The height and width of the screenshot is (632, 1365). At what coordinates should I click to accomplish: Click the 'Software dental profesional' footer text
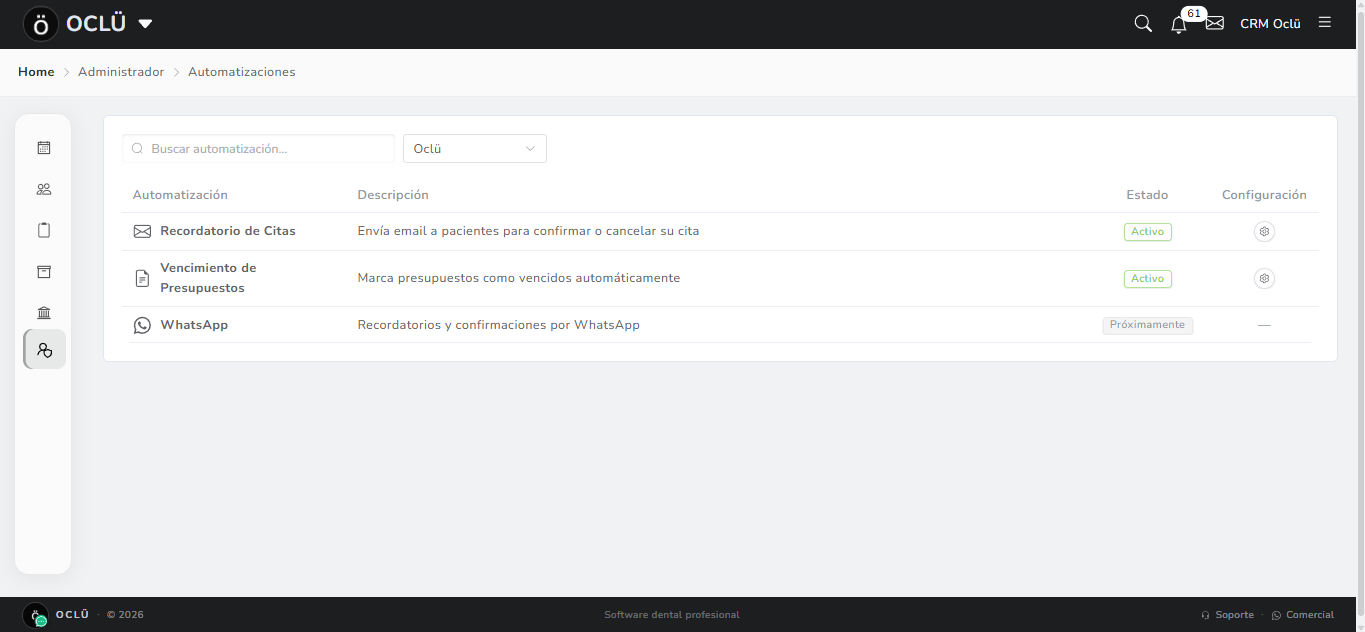pyautogui.click(x=672, y=615)
